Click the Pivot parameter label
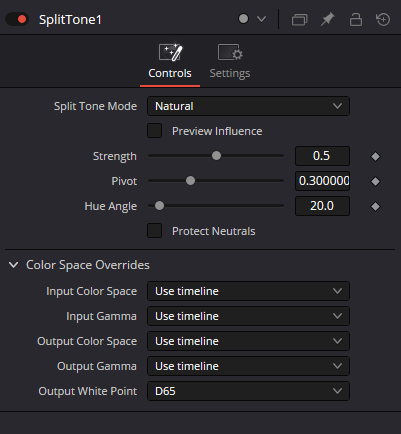401x434 pixels. click(124, 181)
